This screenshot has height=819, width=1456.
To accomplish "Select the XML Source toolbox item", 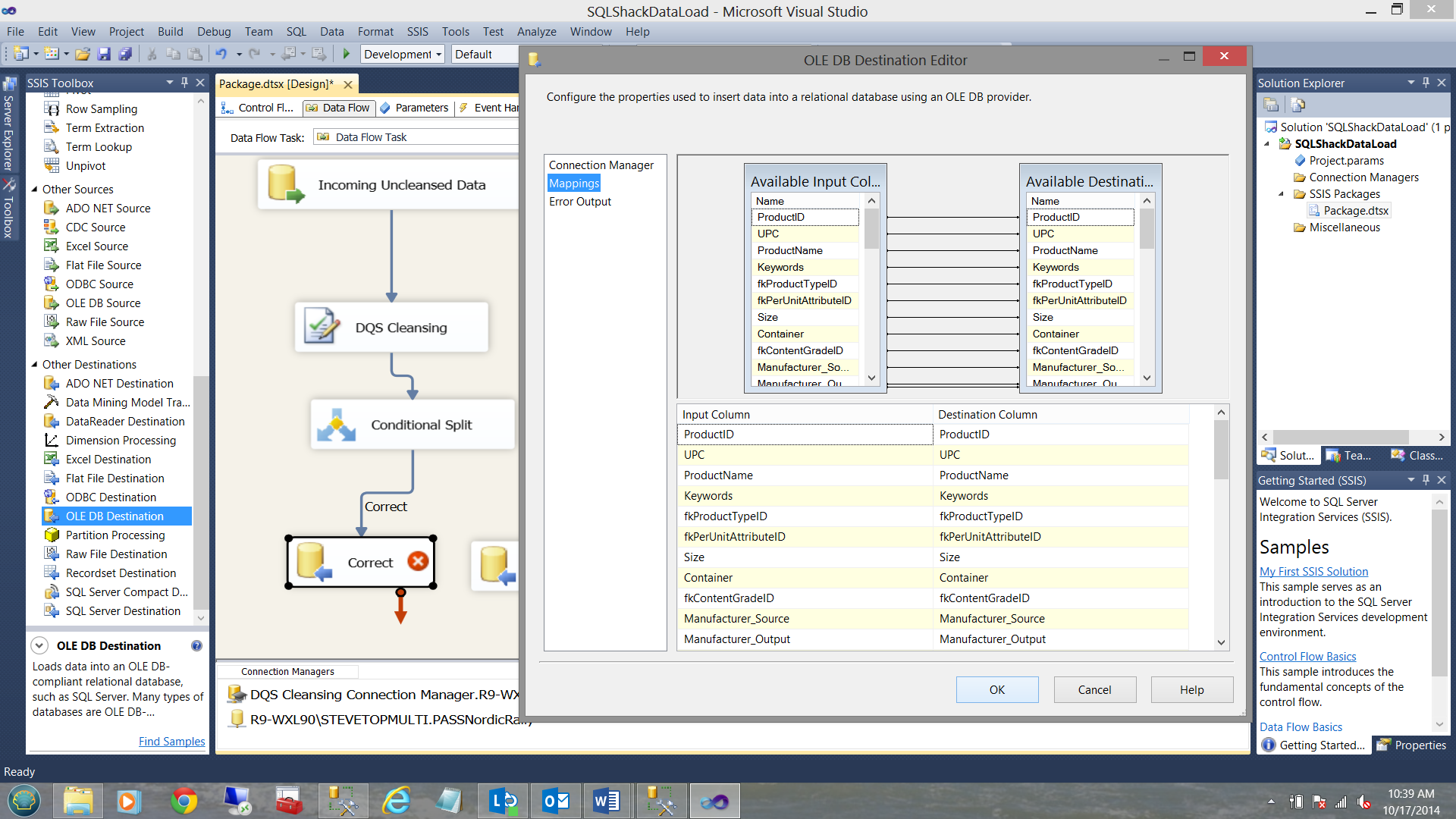I will point(96,341).
